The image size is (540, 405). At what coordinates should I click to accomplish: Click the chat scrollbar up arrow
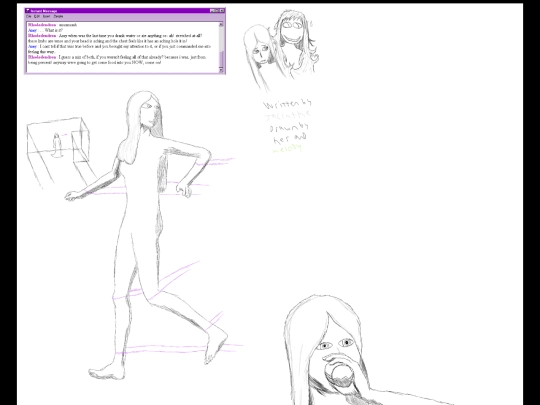(x=221, y=24)
